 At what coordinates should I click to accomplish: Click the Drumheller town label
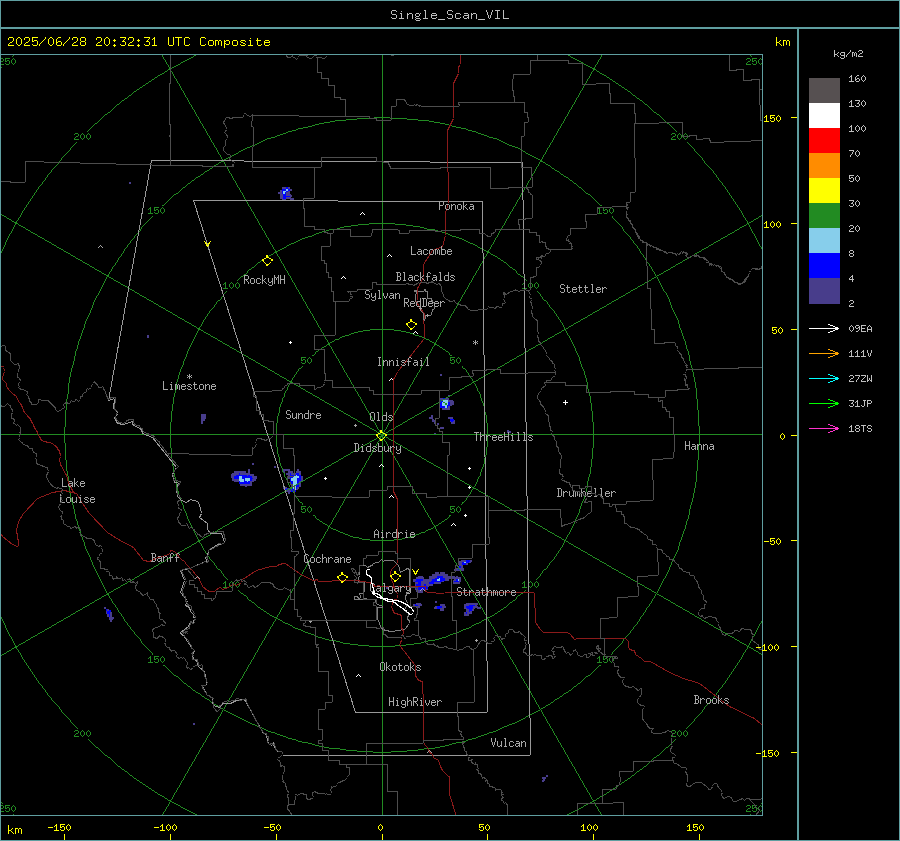(586, 493)
